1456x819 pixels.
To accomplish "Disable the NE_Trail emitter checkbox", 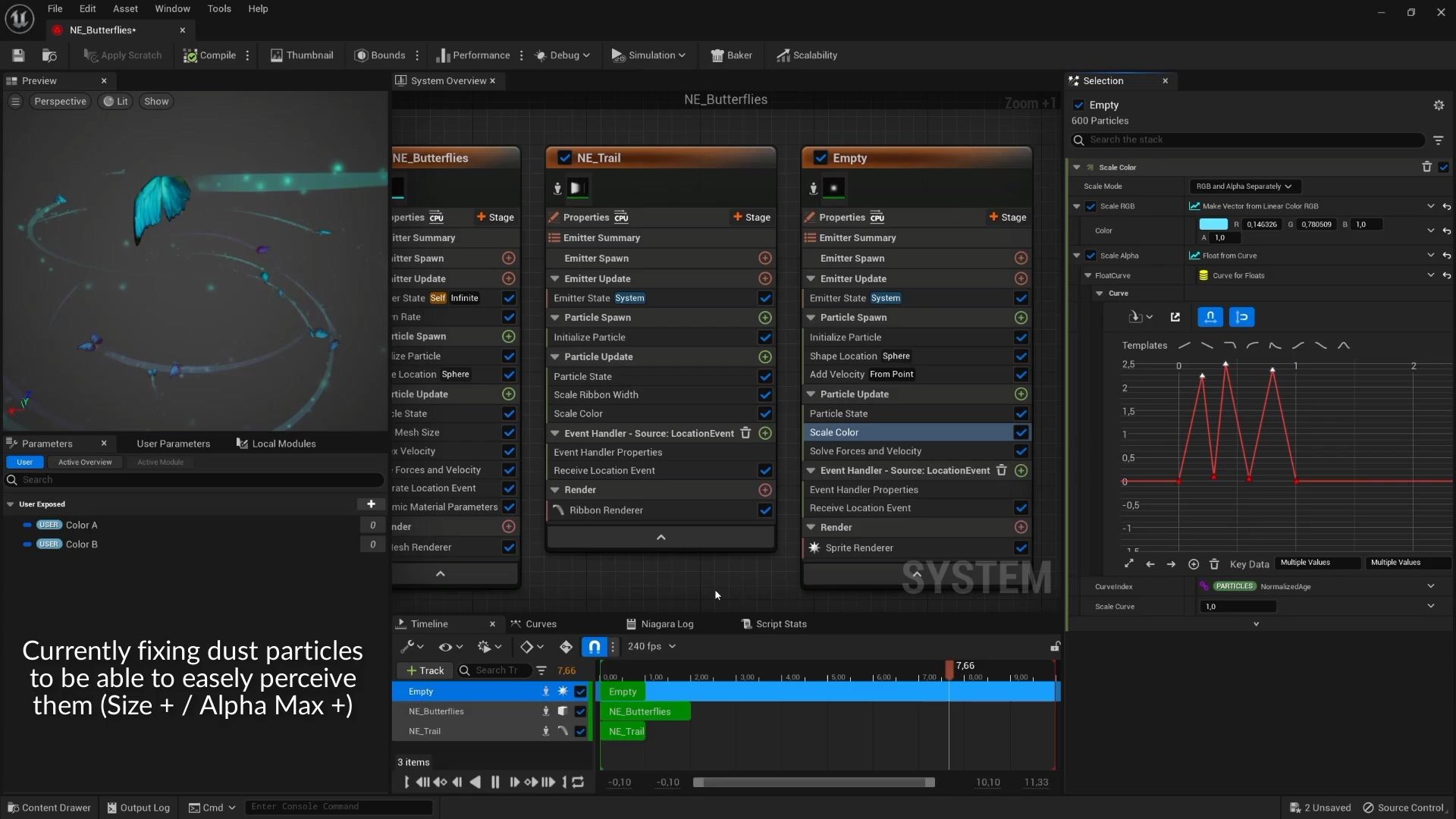I will point(564,158).
